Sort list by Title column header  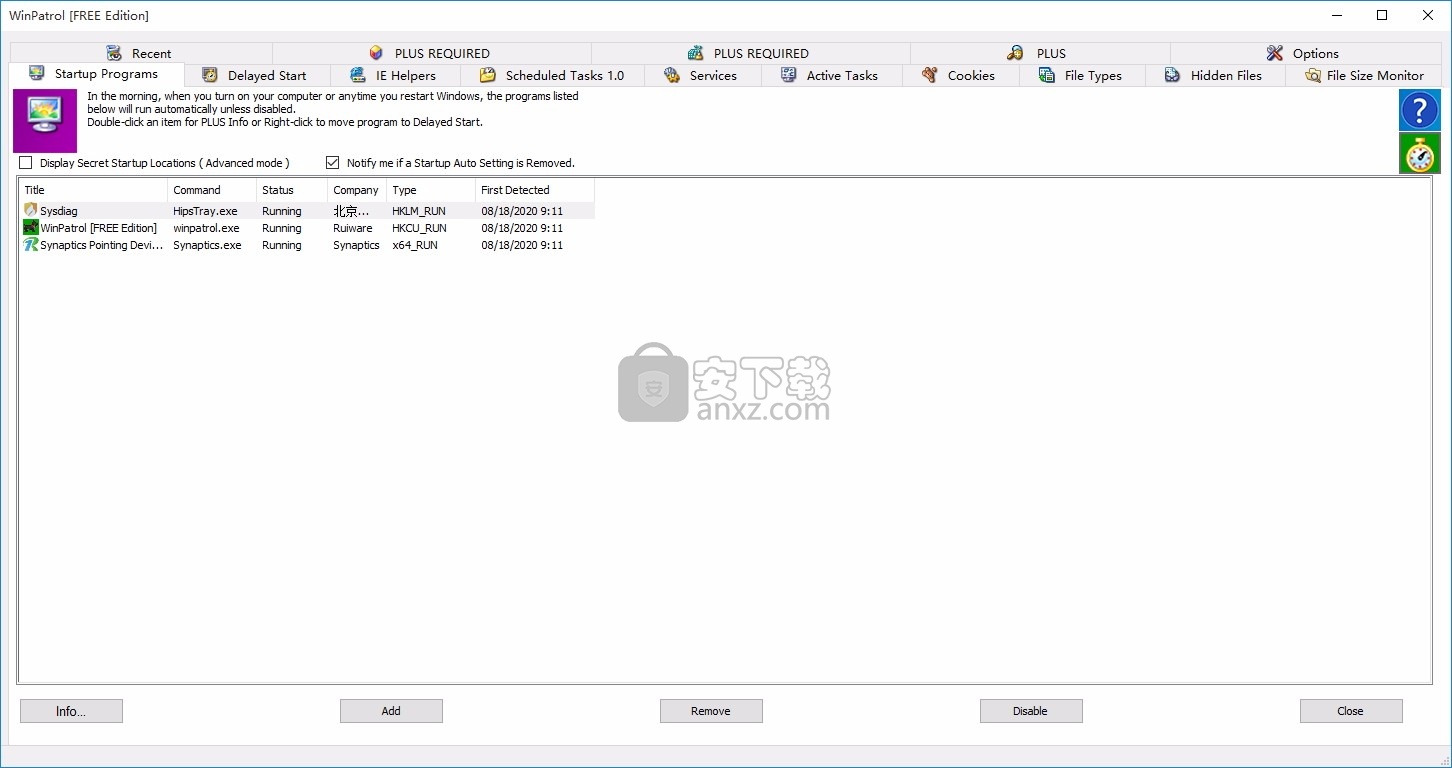(94, 190)
